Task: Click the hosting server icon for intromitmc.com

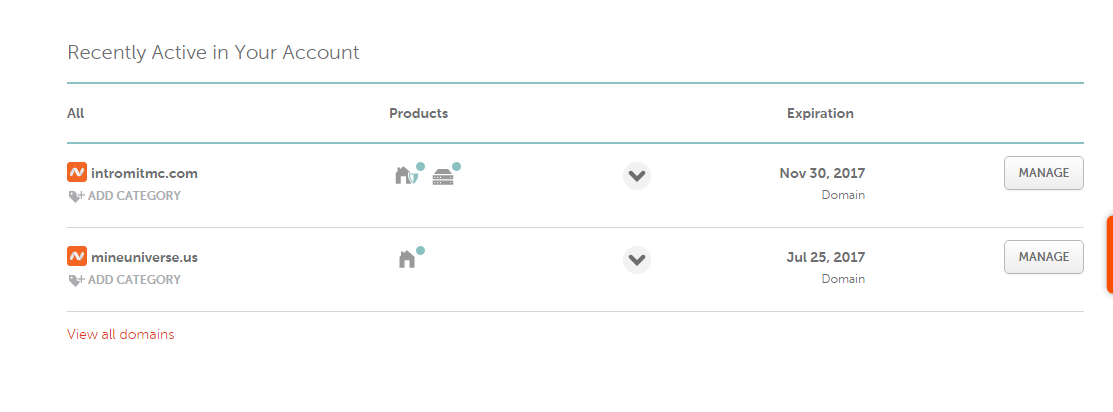Action: (x=443, y=177)
